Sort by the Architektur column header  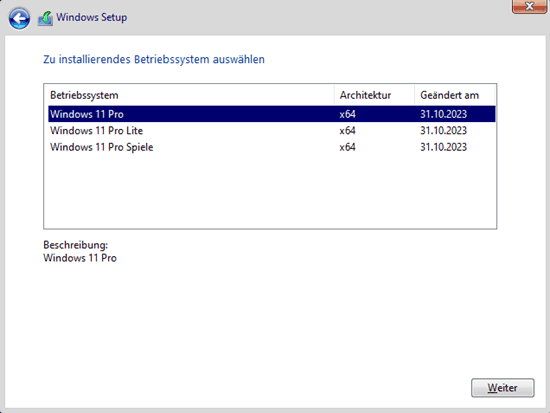tap(374, 95)
